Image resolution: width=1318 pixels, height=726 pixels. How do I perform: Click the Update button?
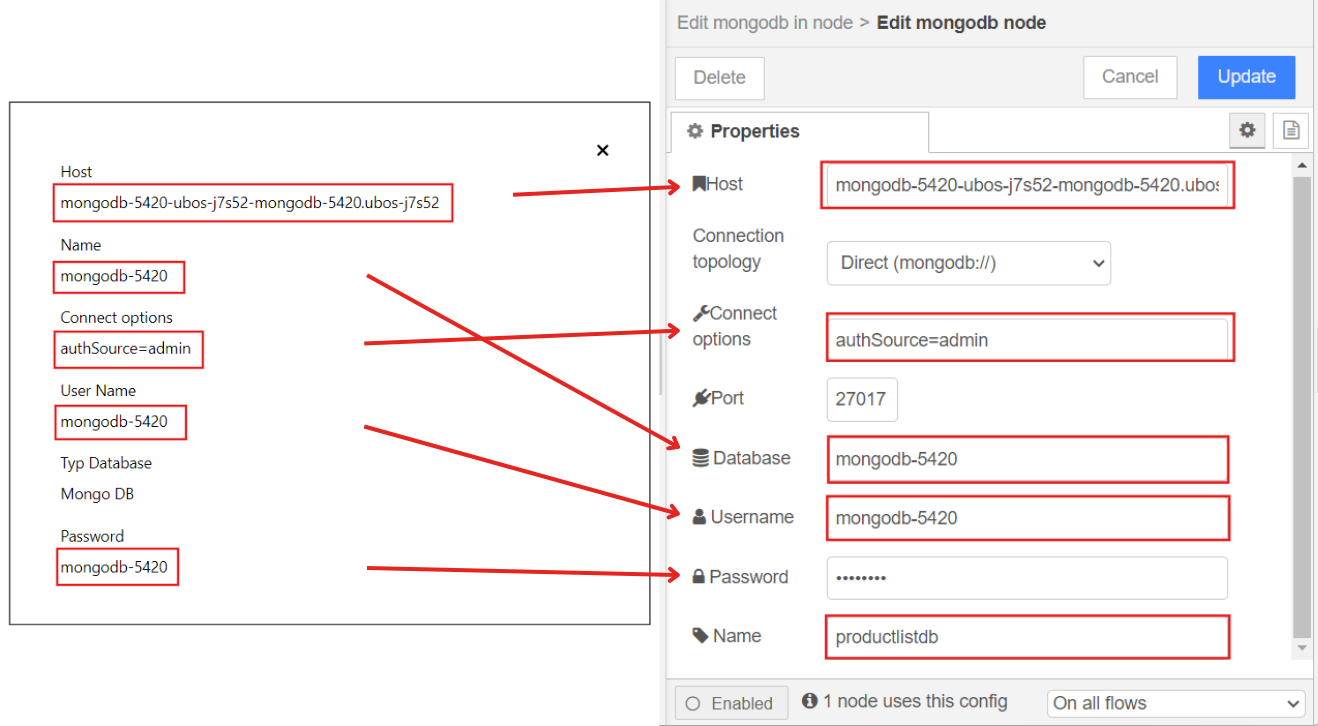coord(1246,77)
